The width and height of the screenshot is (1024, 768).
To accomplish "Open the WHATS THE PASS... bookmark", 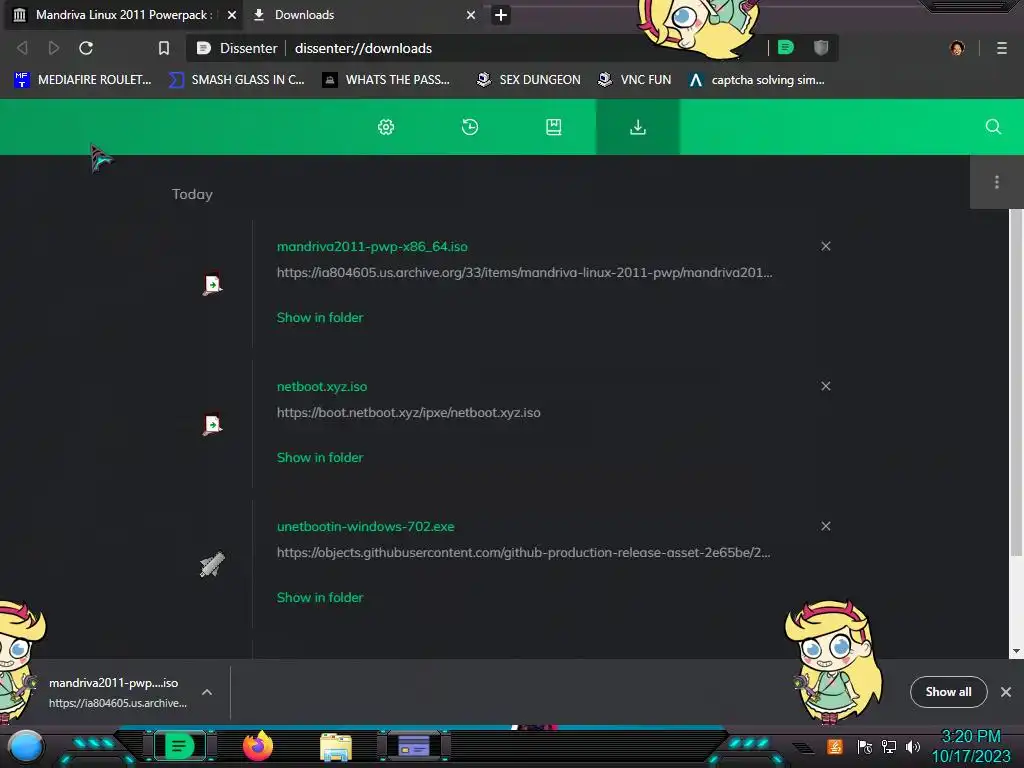I will tap(387, 80).
